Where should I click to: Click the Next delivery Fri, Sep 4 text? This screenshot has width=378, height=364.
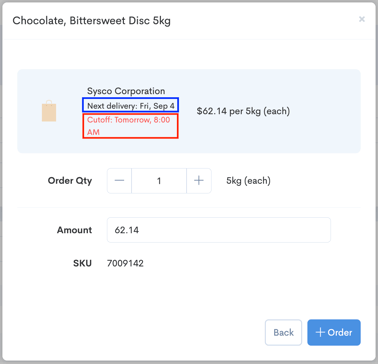(131, 106)
